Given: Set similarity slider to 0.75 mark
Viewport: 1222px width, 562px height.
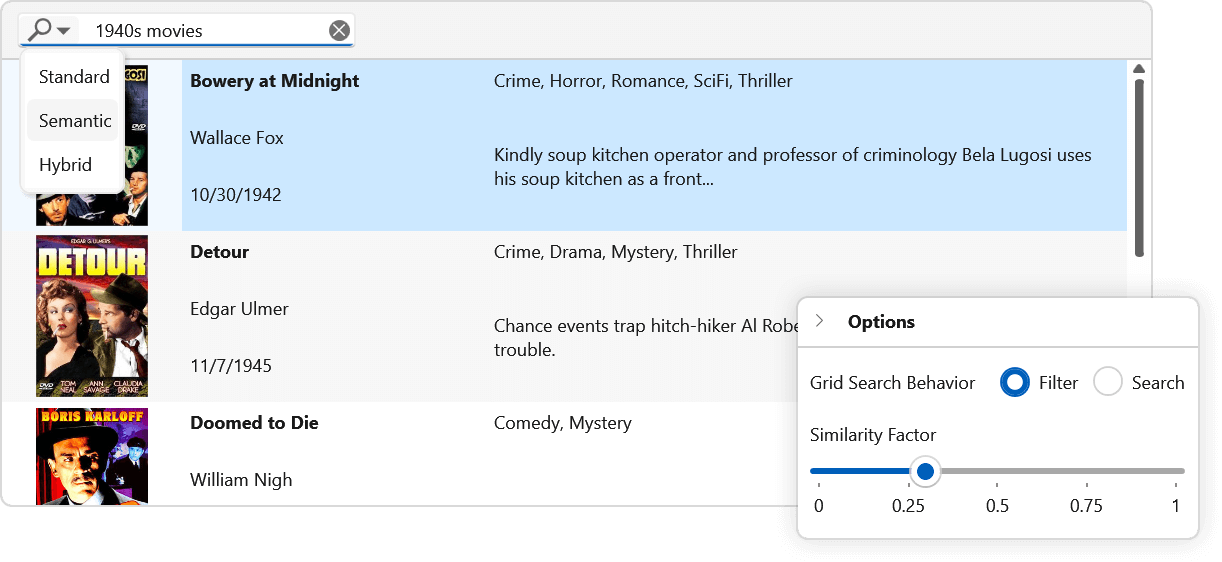Looking at the screenshot, I should 1086,471.
